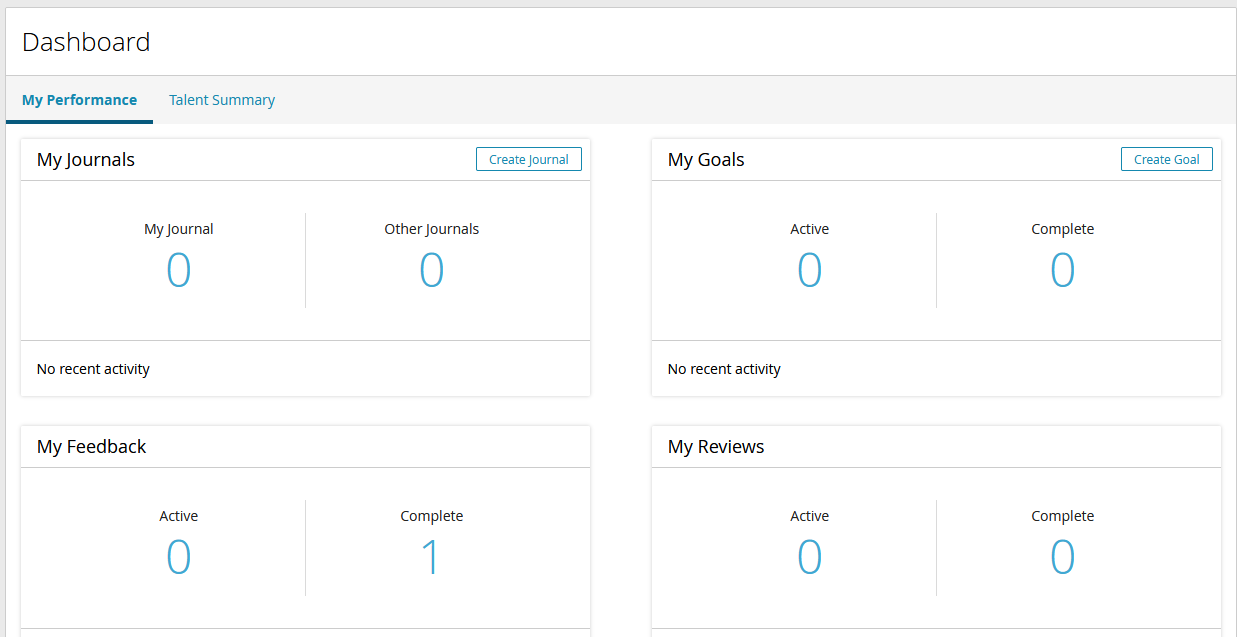Click No recent activity under My Goals
The width and height of the screenshot is (1237, 637).
pyautogui.click(x=724, y=369)
